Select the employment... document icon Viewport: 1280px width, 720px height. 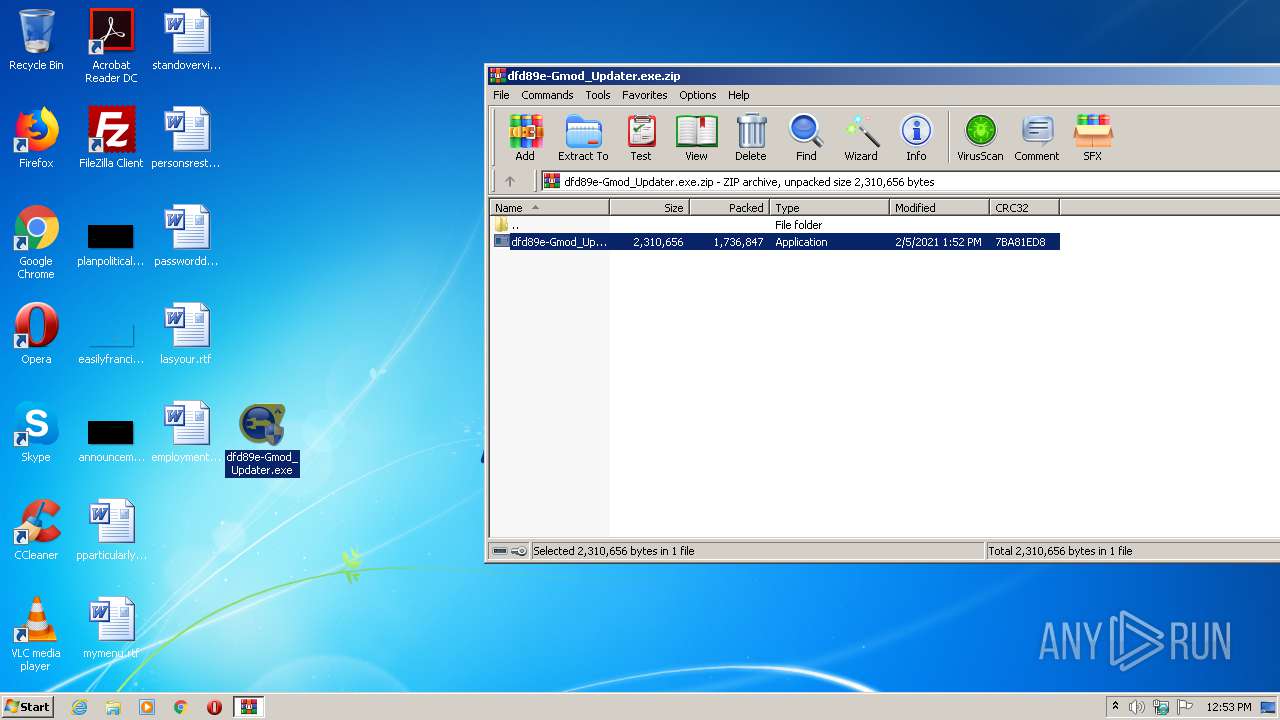186,432
